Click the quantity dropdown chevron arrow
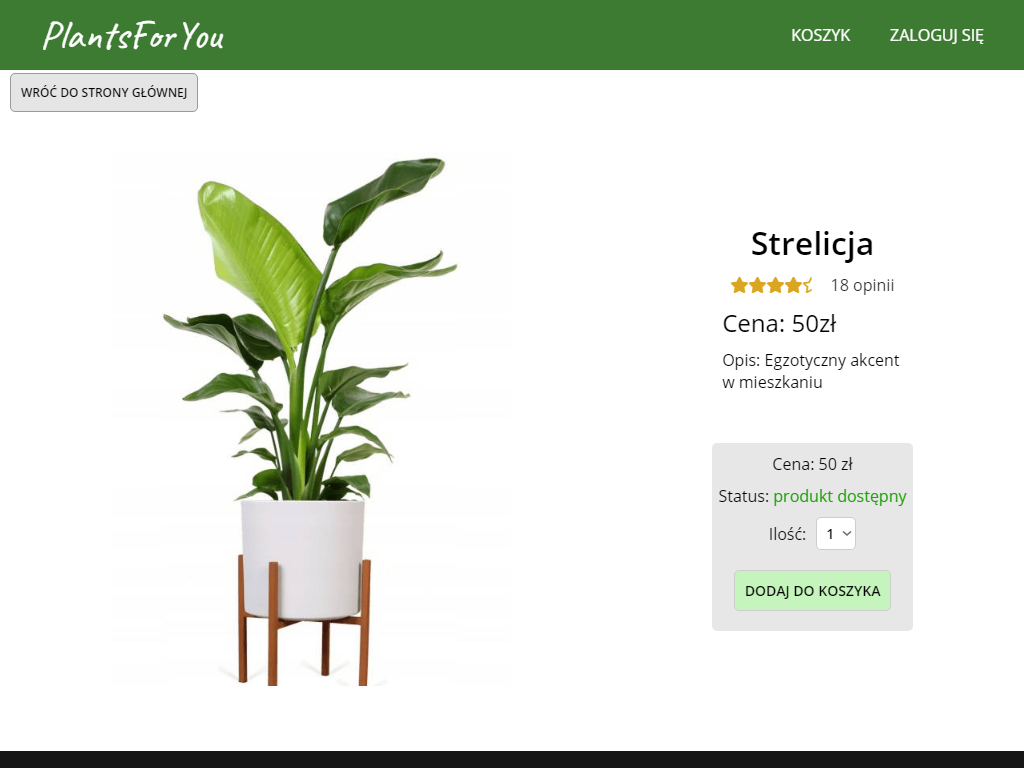The image size is (1024, 768). point(847,534)
